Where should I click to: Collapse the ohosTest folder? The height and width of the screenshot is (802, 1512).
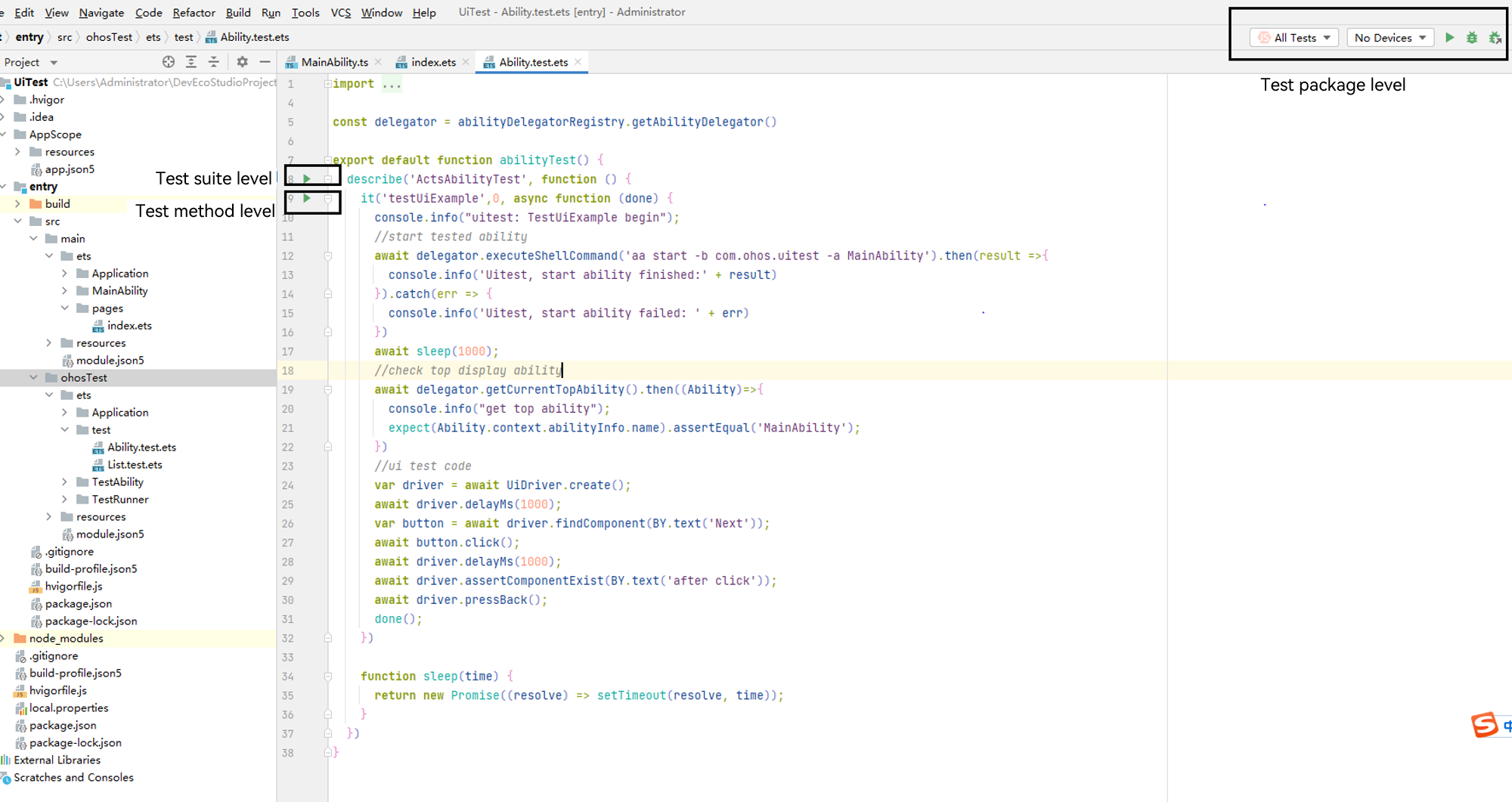tap(33, 377)
